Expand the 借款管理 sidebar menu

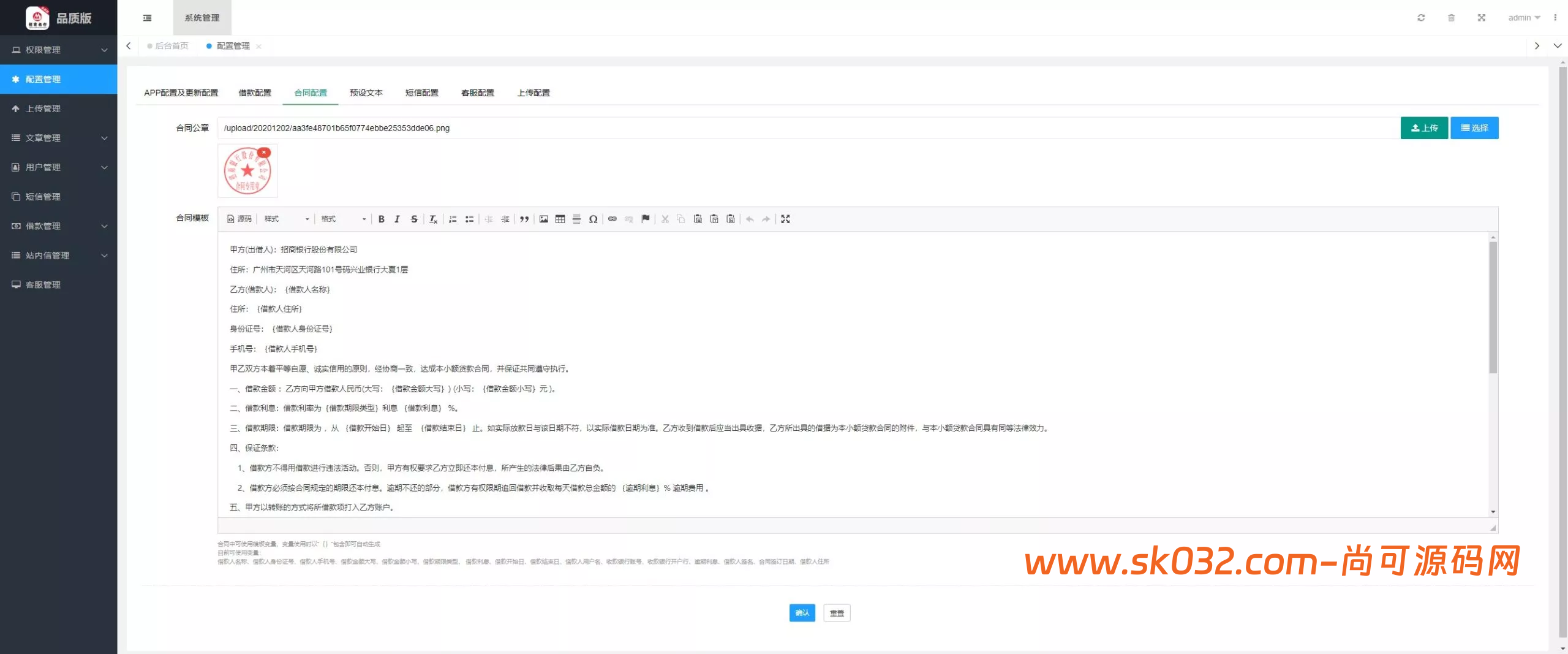tap(58, 226)
